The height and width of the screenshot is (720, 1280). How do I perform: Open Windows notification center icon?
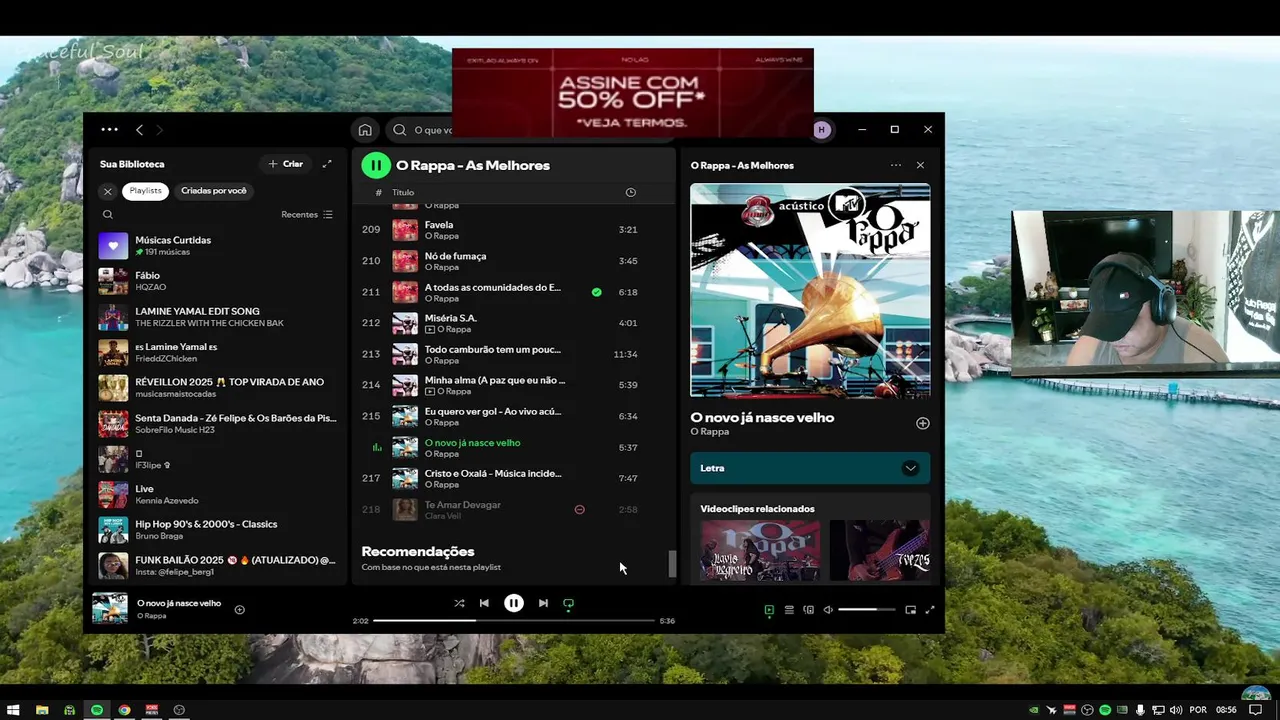[x=1256, y=710]
